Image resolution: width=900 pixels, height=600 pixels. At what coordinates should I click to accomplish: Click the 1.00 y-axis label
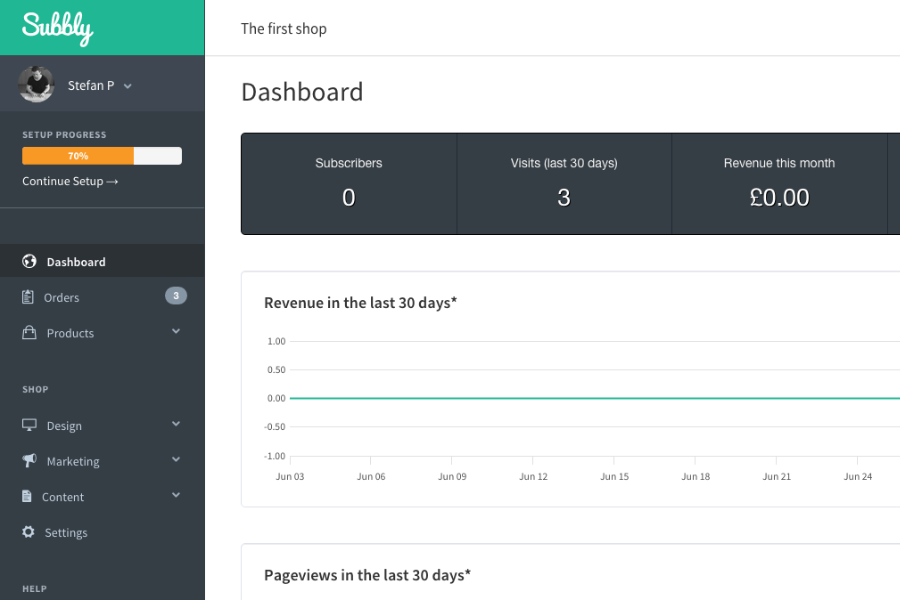tap(276, 341)
